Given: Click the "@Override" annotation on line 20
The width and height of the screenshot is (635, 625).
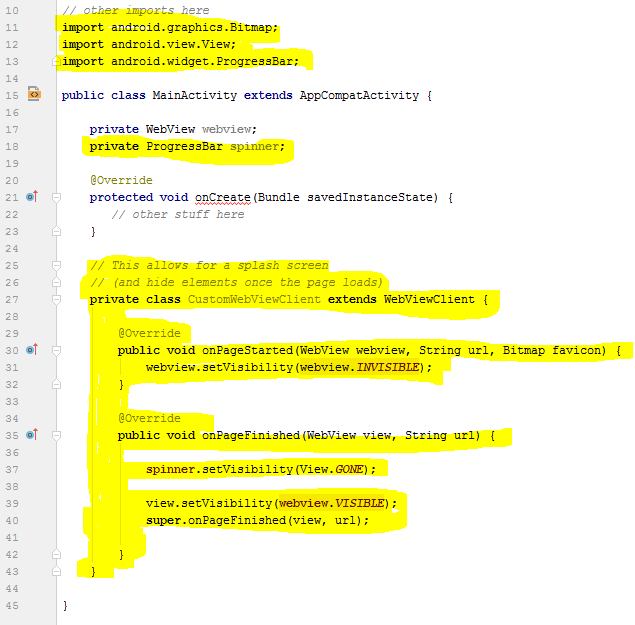Looking at the screenshot, I should tap(121, 180).
